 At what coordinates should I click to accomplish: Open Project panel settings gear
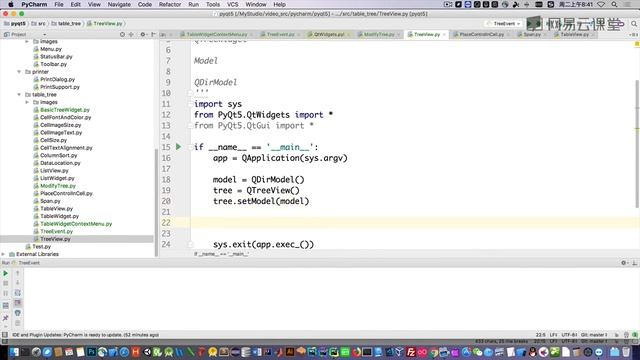click(143, 35)
